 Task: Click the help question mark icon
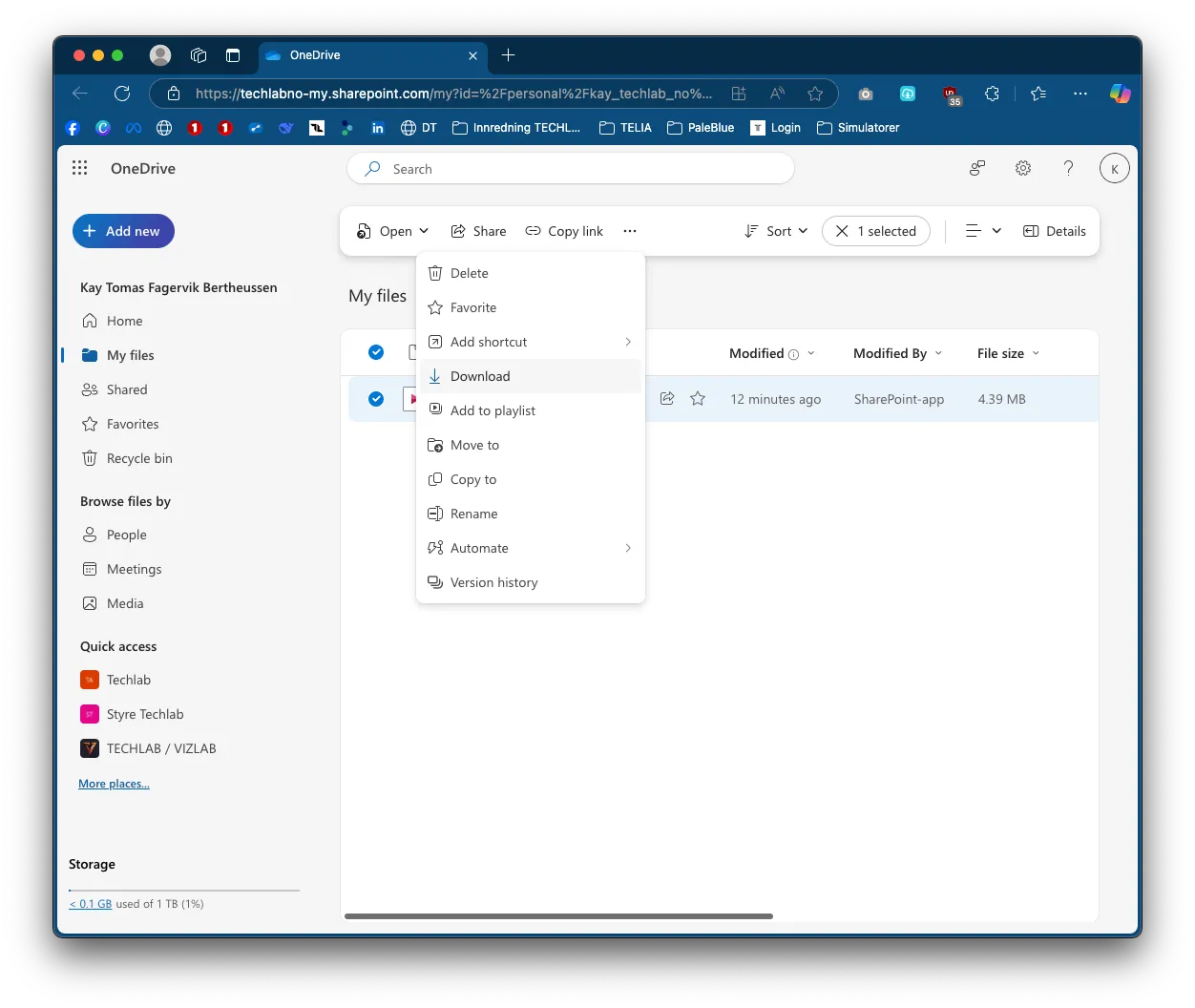click(x=1068, y=168)
